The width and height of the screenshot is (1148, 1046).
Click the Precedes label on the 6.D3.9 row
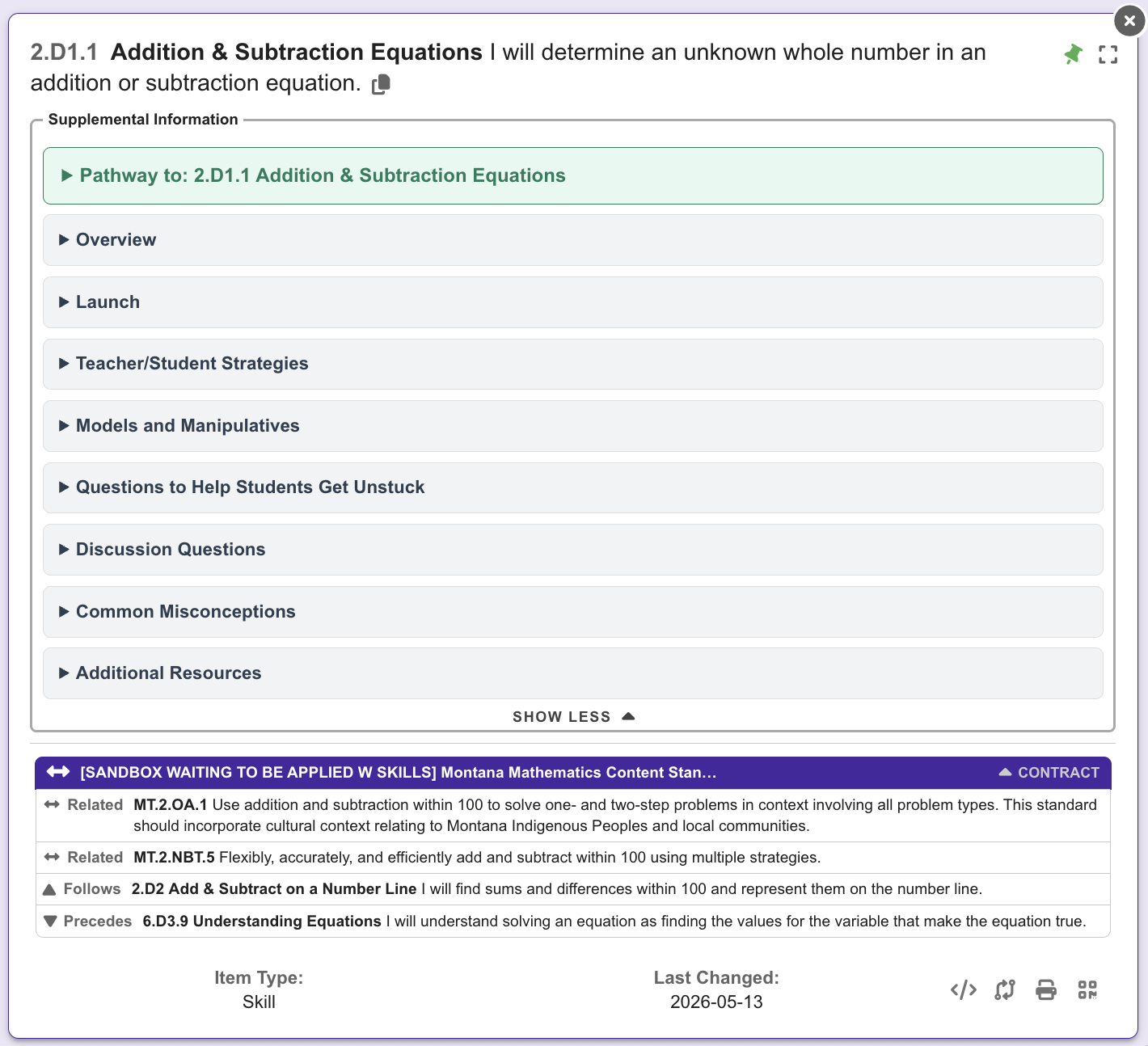(98, 922)
